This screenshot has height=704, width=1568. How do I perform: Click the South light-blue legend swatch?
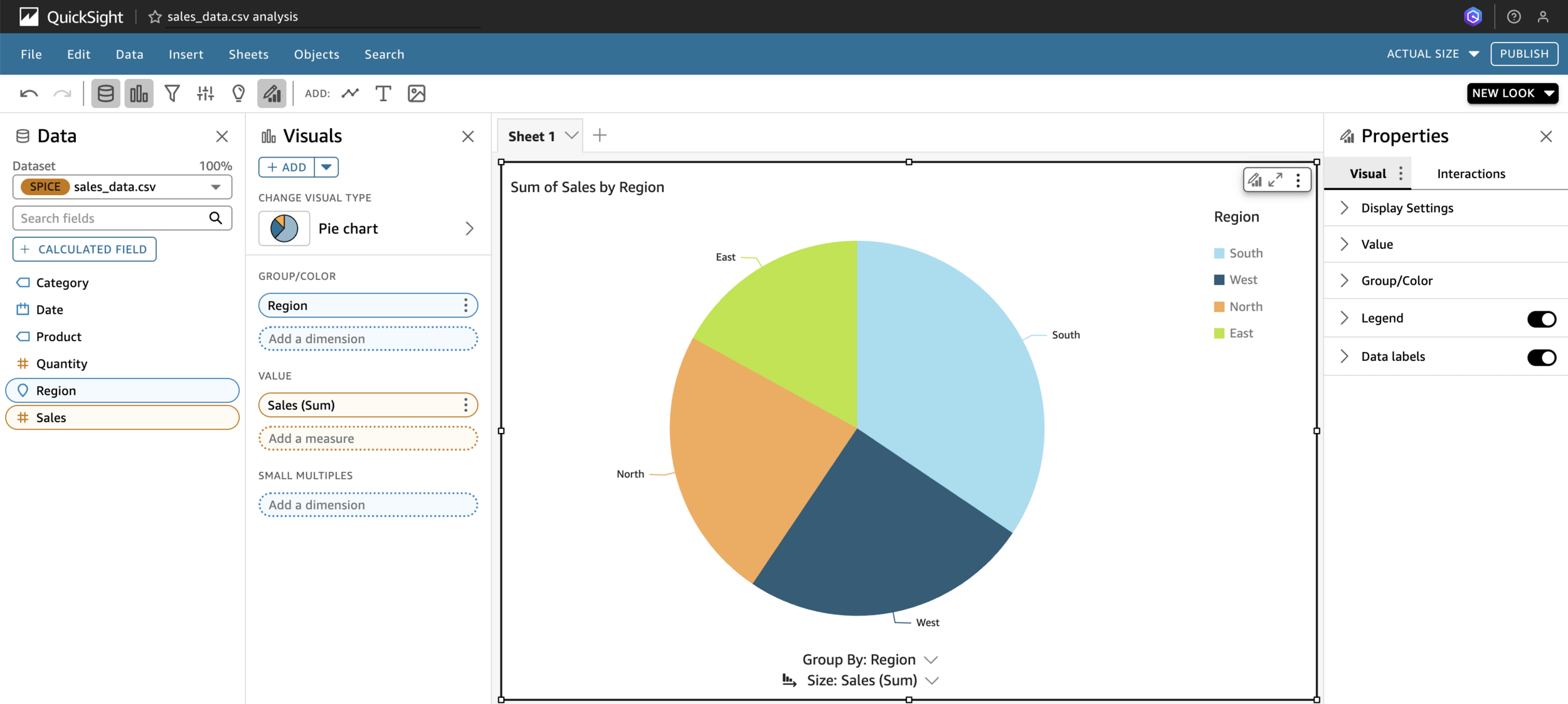coord(1219,253)
